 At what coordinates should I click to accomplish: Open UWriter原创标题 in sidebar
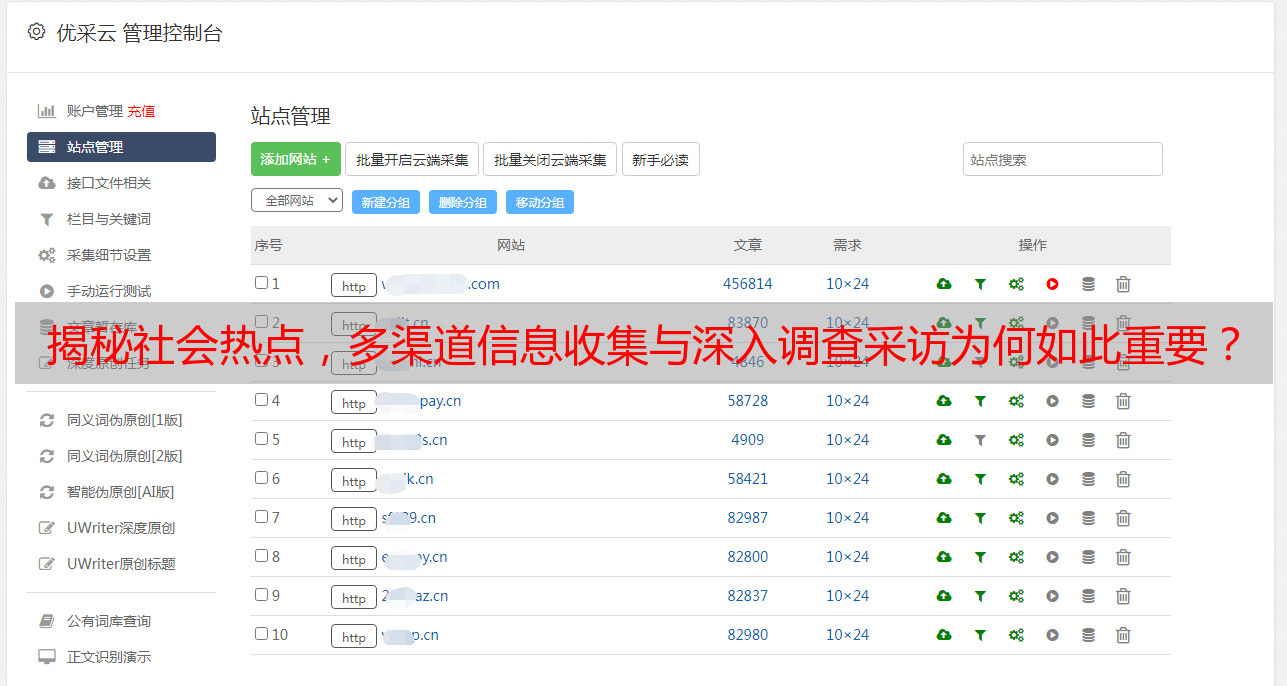click(121, 564)
